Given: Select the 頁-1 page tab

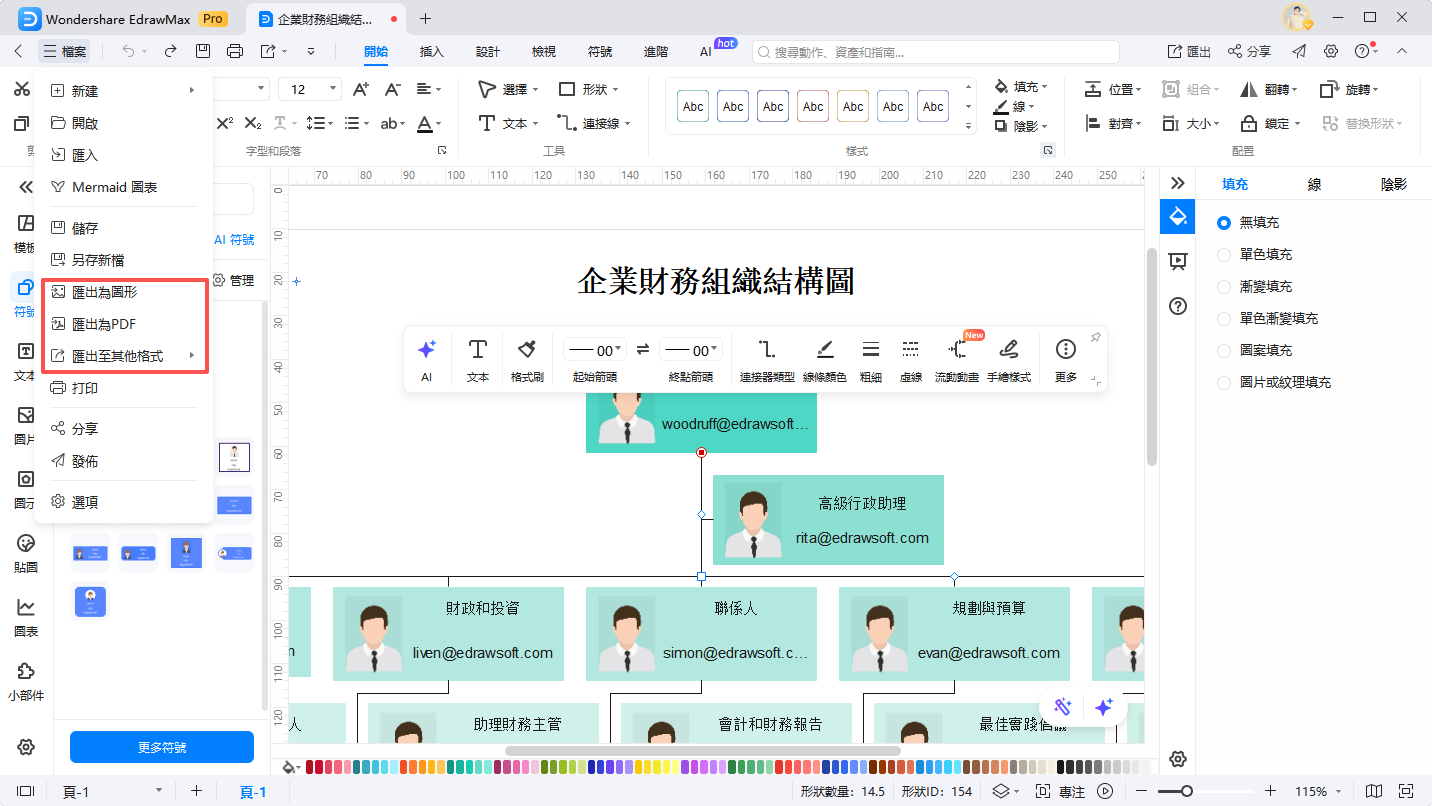Looking at the screenshot, I should coord(253,790).
